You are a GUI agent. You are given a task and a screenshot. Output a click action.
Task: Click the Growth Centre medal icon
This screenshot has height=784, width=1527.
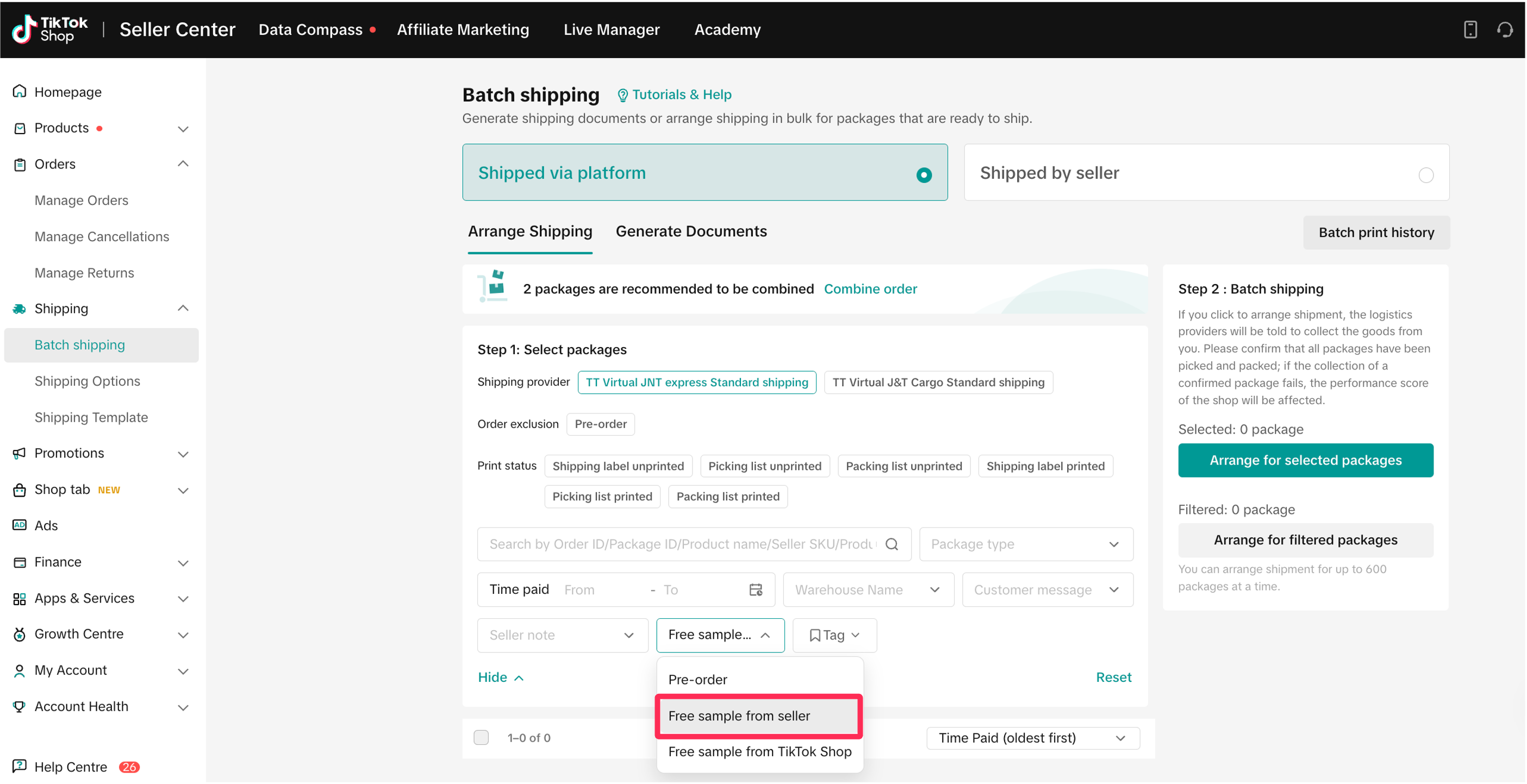coord(20,634)
